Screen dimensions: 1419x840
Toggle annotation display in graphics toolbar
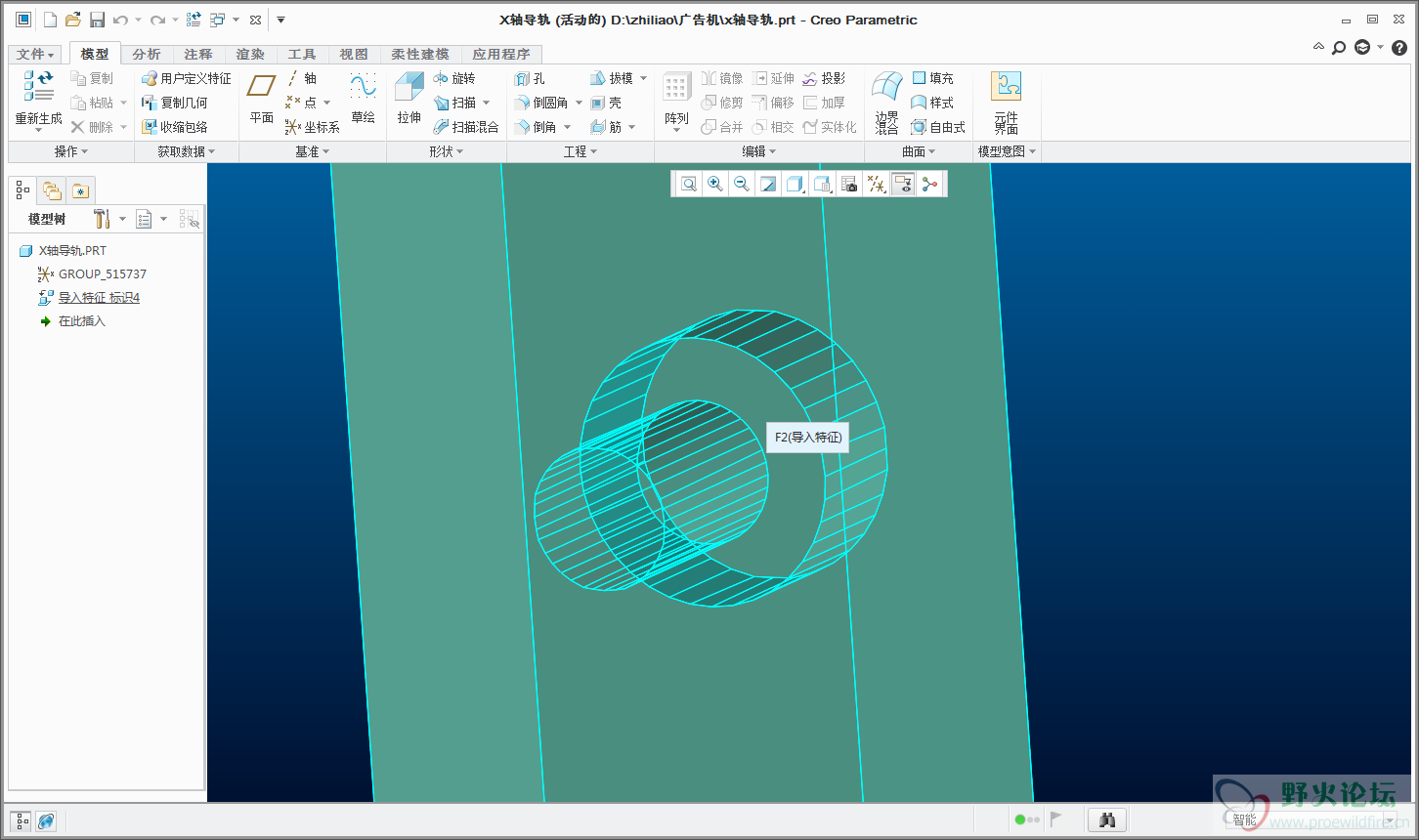click(903, 184)
